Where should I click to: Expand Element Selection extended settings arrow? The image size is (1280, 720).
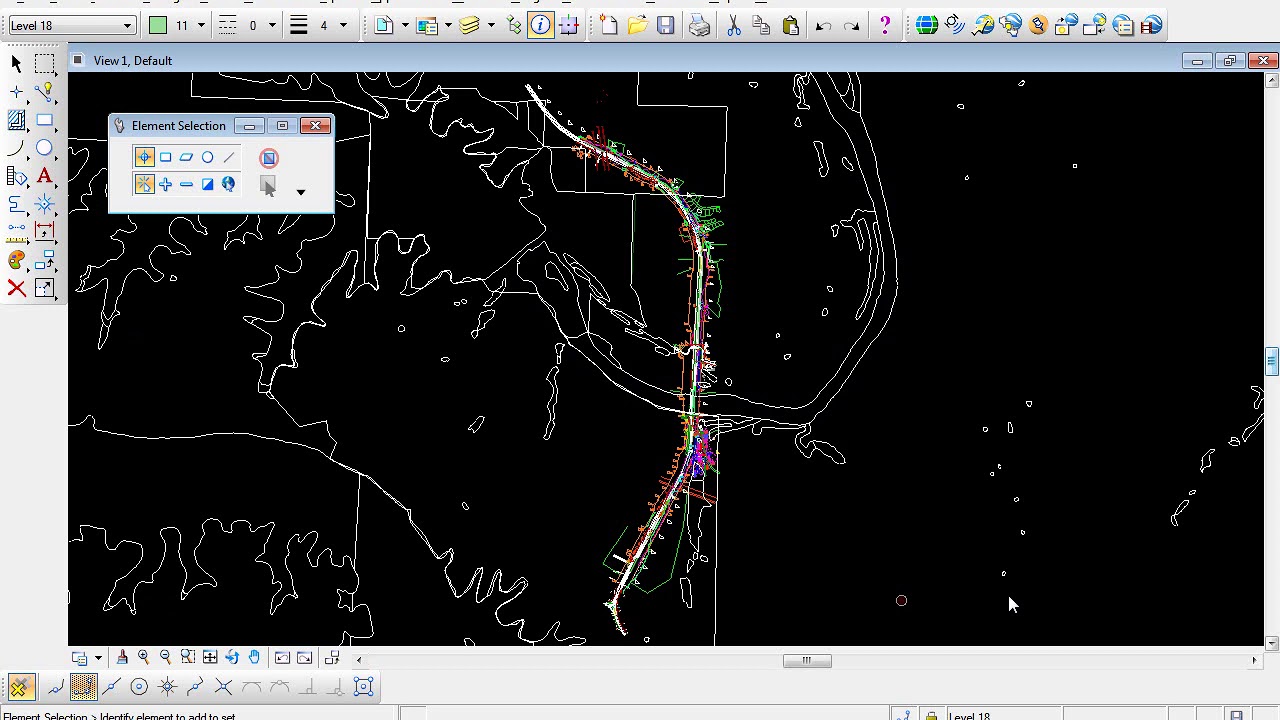tap(300, 192)
